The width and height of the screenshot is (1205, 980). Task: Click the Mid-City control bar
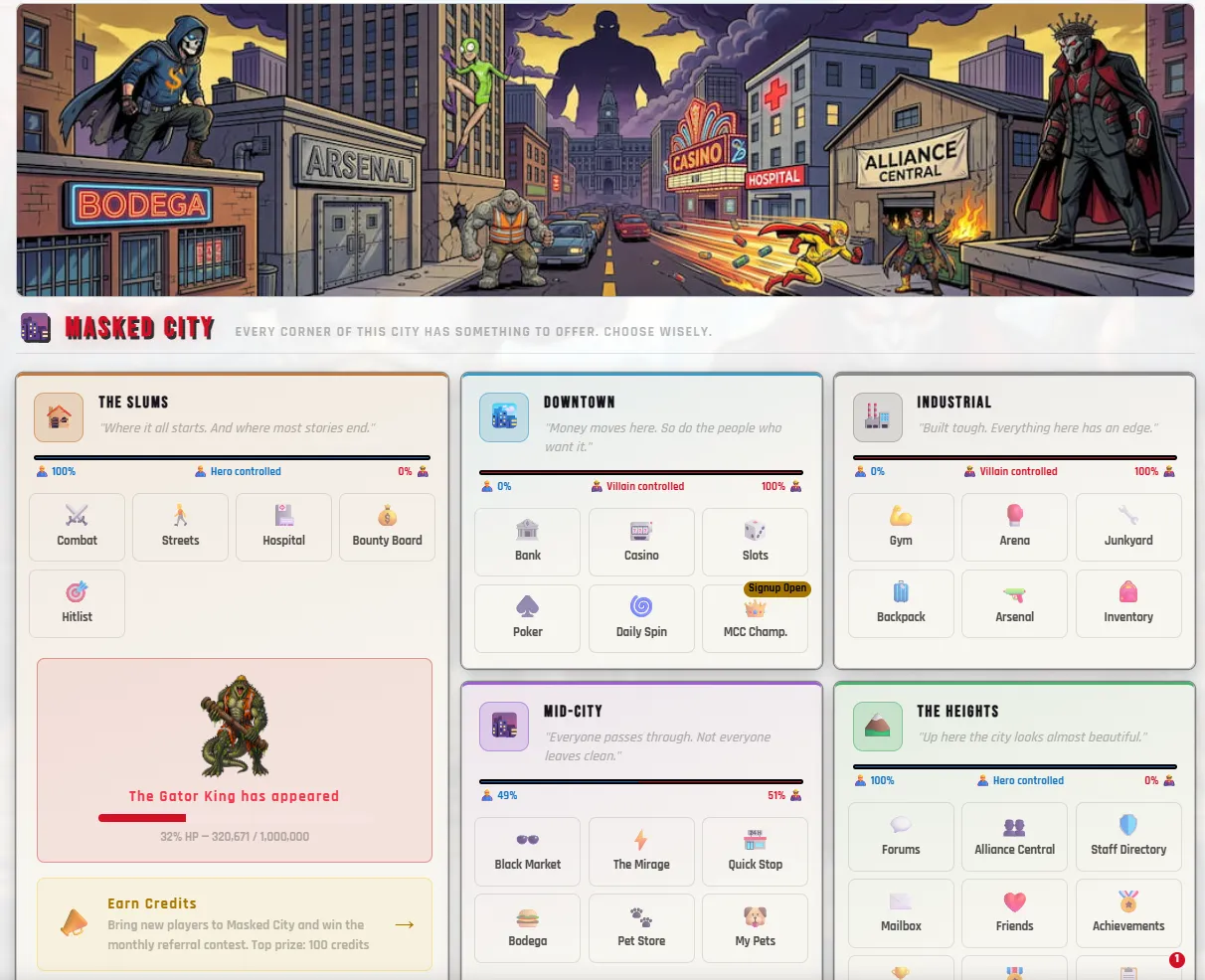click(641, 781)
